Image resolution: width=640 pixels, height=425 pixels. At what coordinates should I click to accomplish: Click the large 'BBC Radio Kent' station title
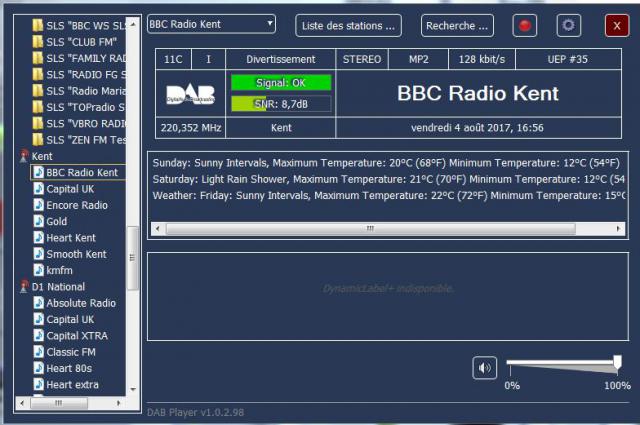point(478,93)
